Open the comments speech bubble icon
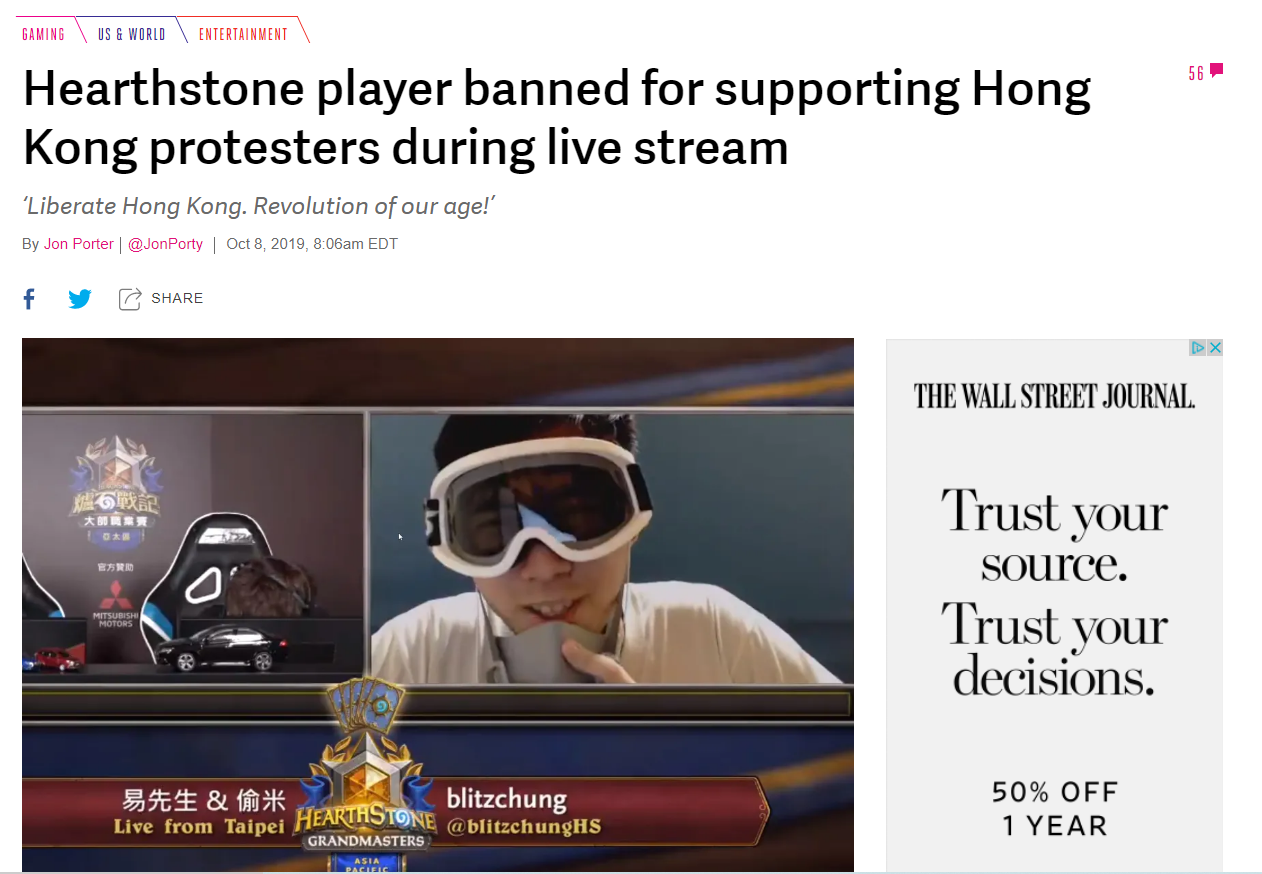The height and width of the screenshot is (874, 1262). click(1216, 70)
